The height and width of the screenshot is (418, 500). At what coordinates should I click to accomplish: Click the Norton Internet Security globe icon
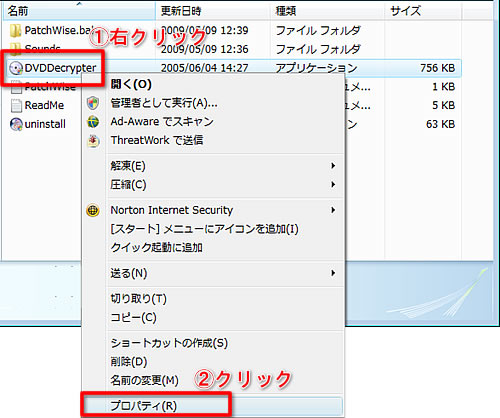tap(93, 210)
